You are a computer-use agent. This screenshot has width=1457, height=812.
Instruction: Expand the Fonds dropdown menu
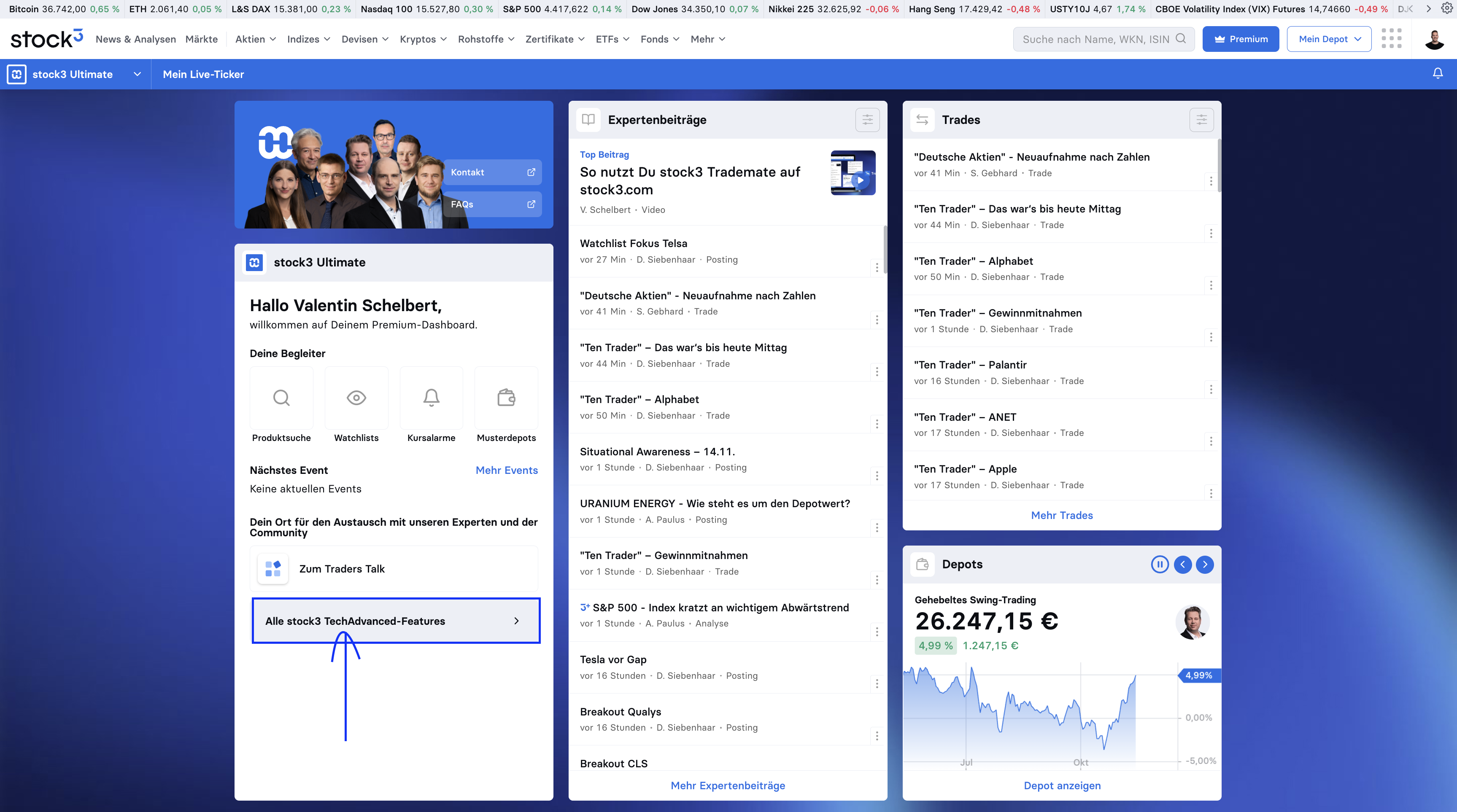tap(659, 38)
